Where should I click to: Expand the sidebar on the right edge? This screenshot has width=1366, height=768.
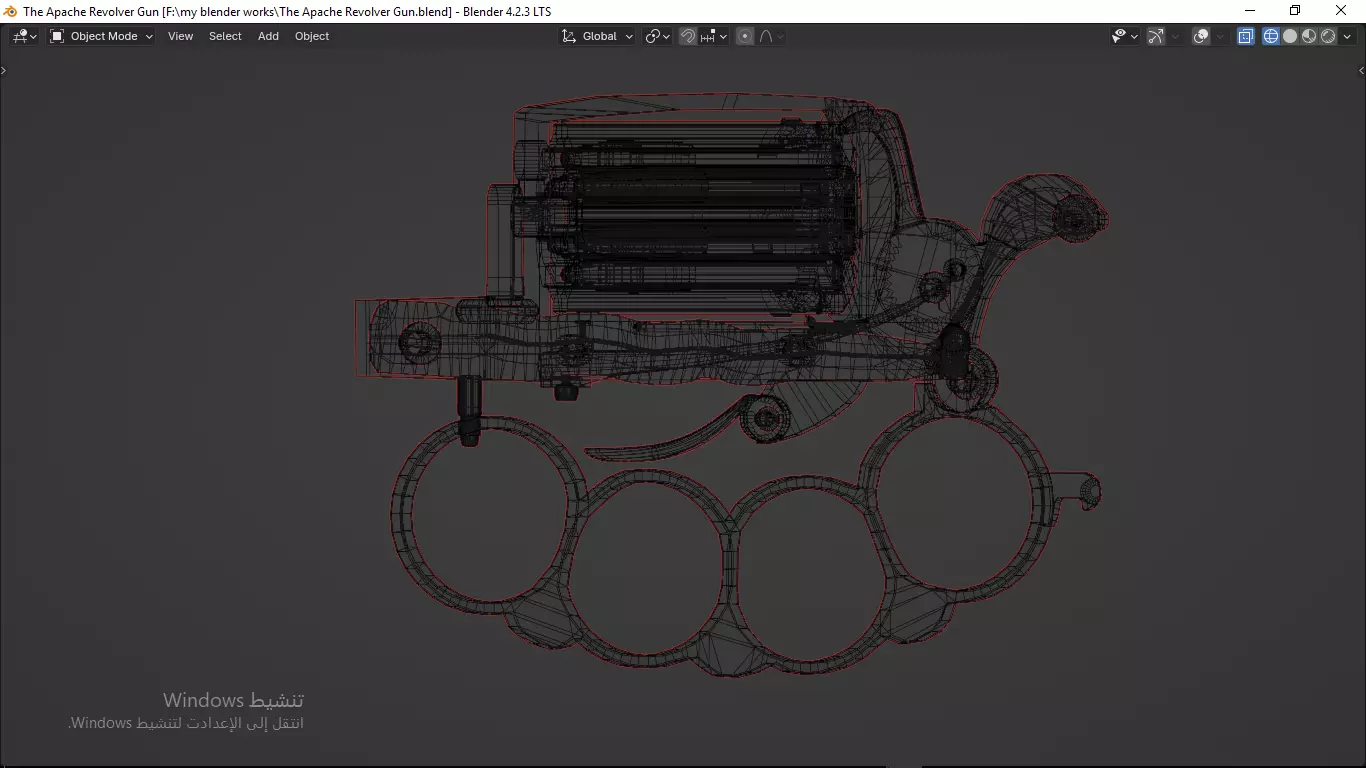click(x=1361, y=70)
